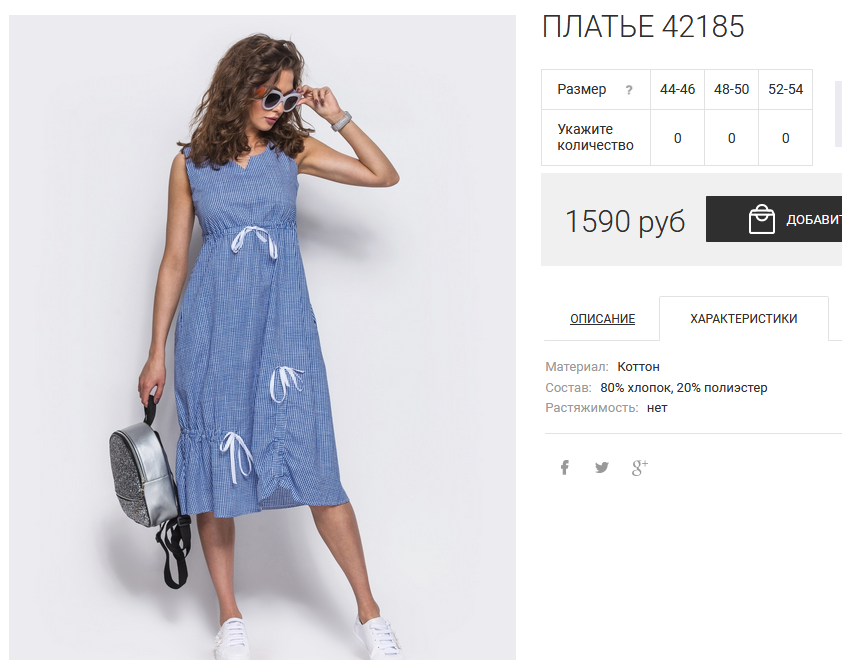Select size 44-46 column header
Screen dimensions: 842x660
click(x=678, y=89)
